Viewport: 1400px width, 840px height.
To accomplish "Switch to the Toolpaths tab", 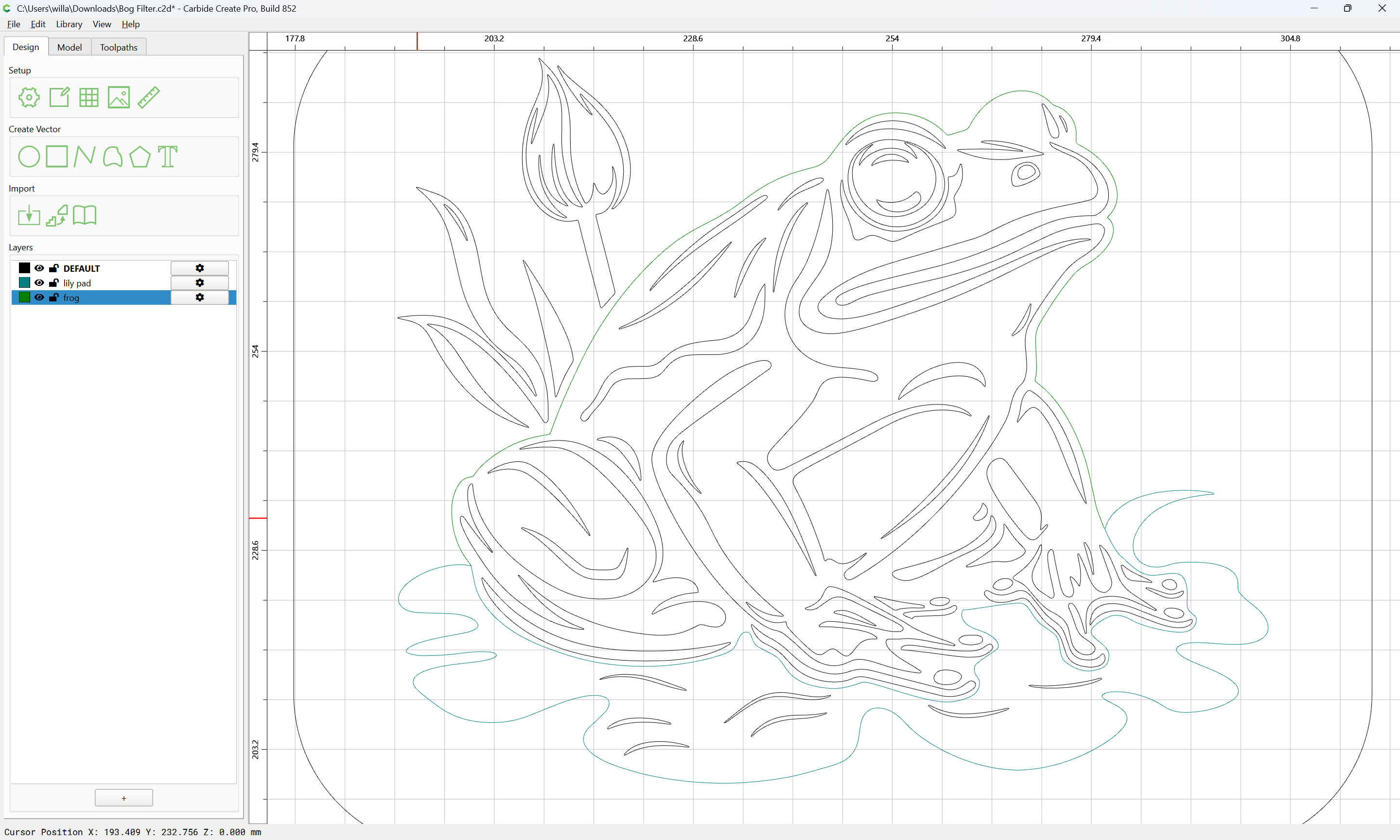I will 119,47.
